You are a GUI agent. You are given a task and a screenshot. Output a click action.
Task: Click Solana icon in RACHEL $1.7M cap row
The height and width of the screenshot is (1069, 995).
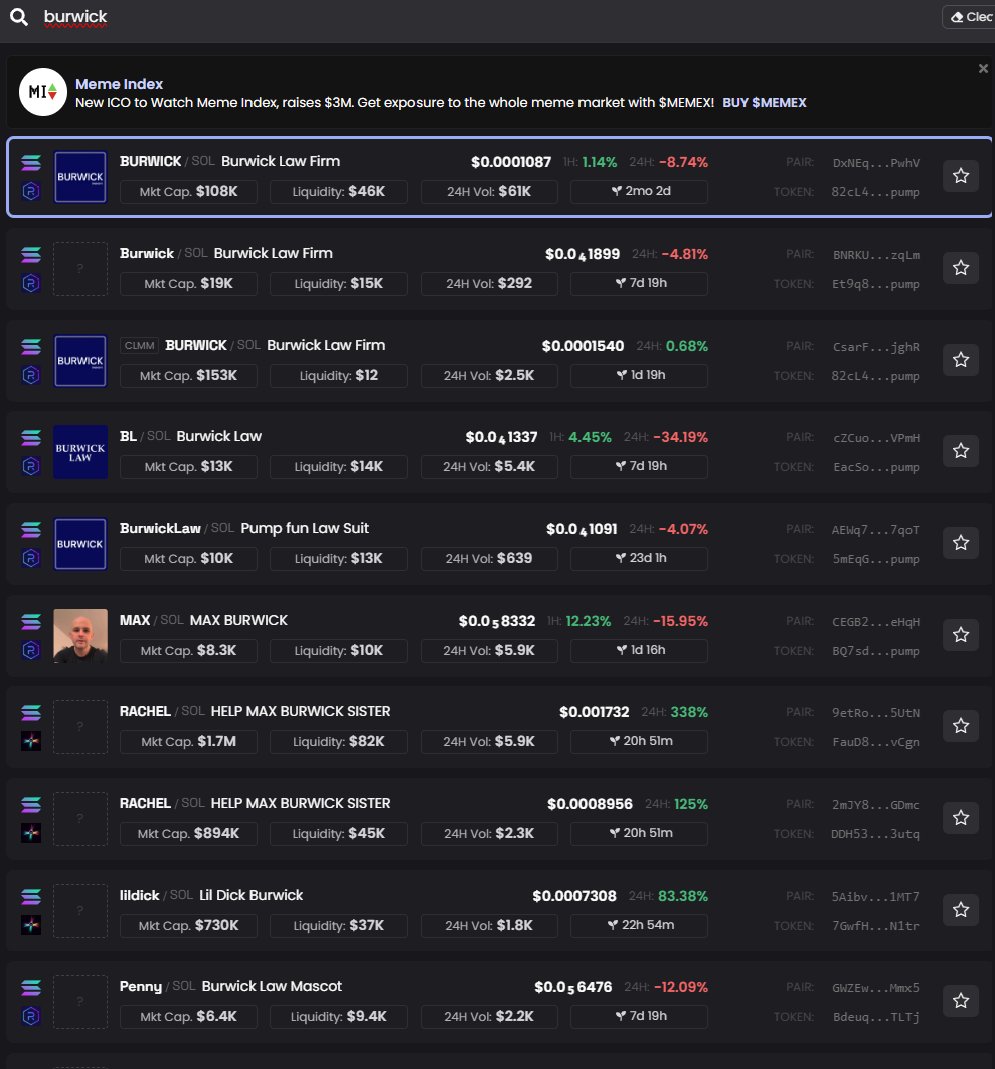[x=31, y=713]
